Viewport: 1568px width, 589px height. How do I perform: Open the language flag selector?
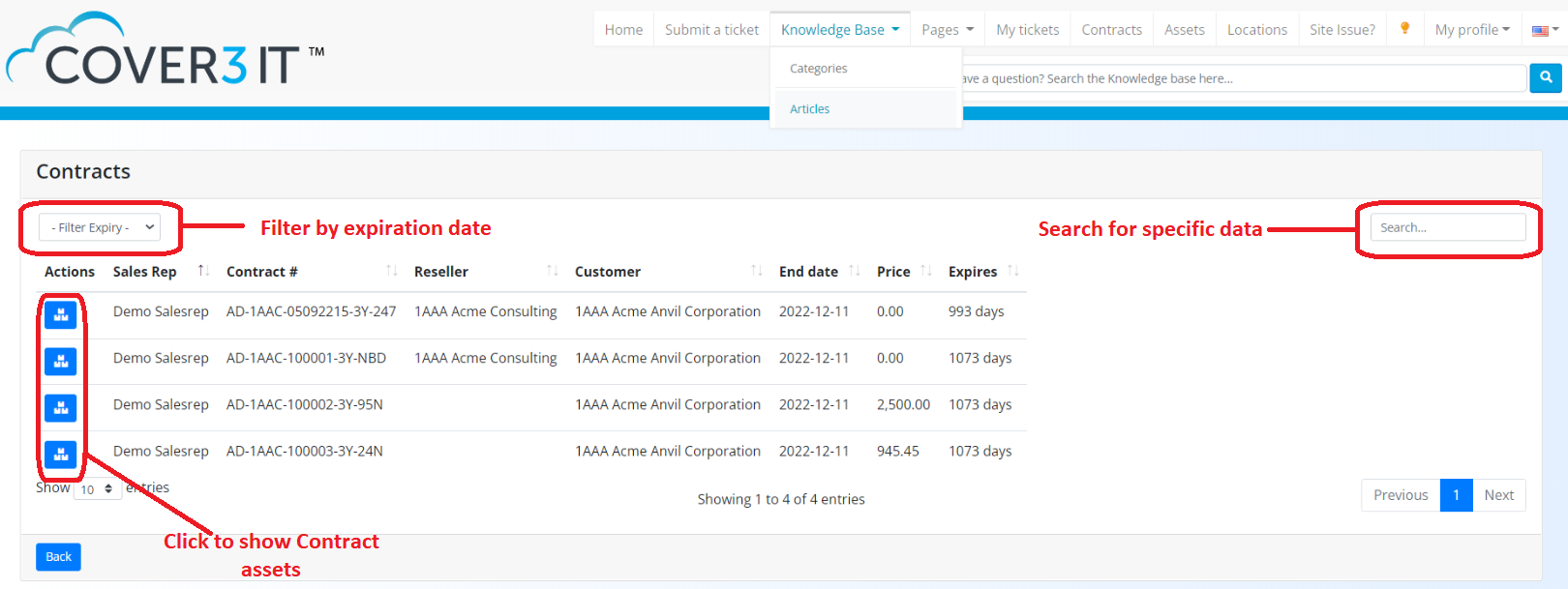[x=1544, y=30]
